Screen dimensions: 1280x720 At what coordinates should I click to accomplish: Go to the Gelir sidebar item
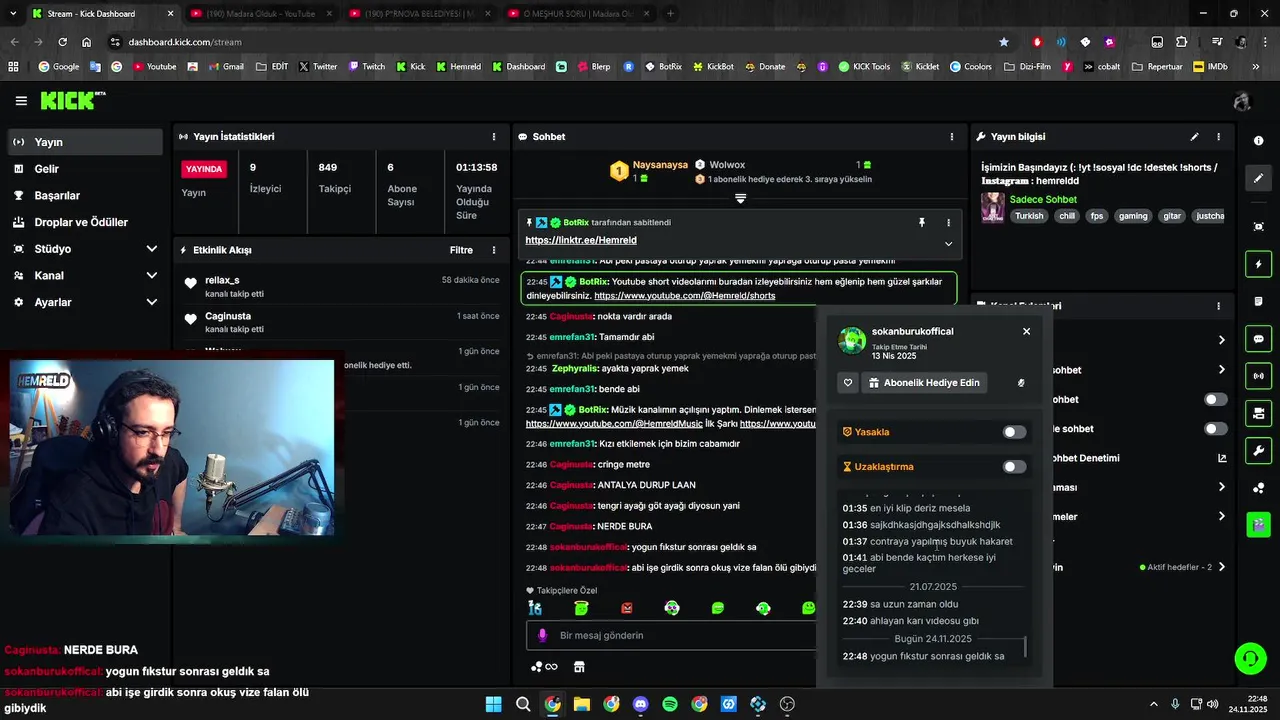click(x=85, y=169)
